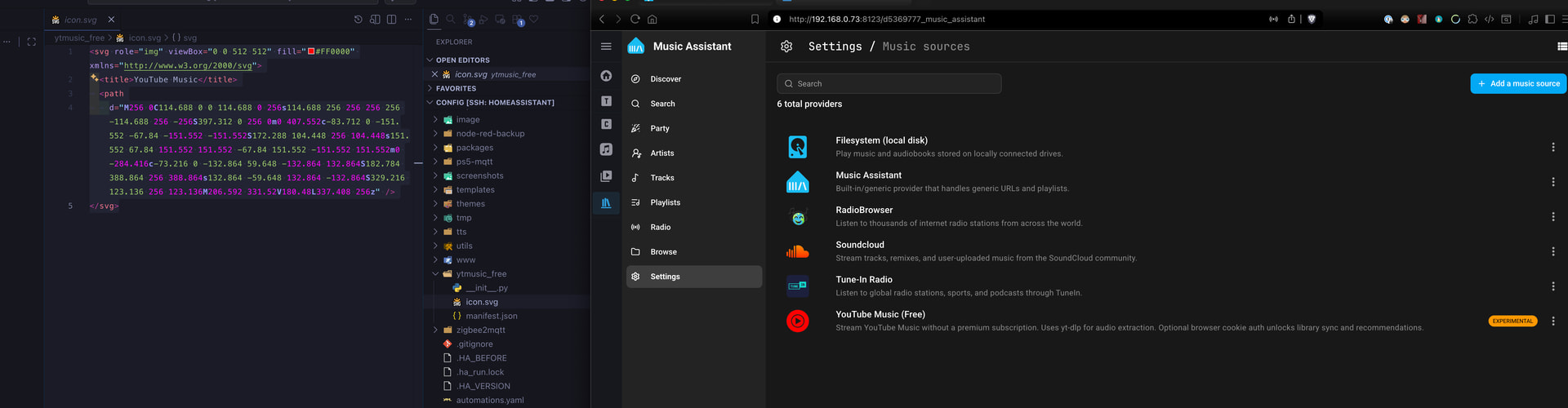
Task: Go back in the browser
Action: [x=602, y=20]
